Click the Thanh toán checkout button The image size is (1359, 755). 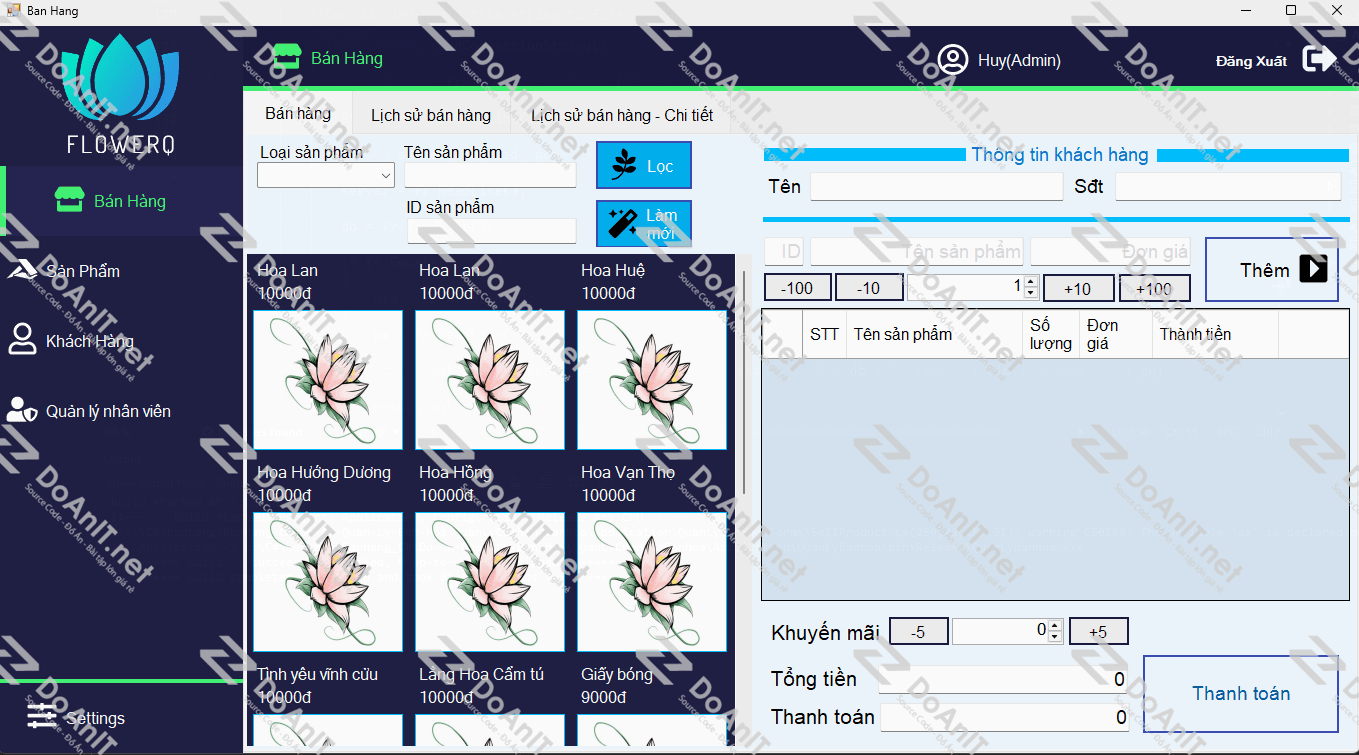coord(1241,694)
